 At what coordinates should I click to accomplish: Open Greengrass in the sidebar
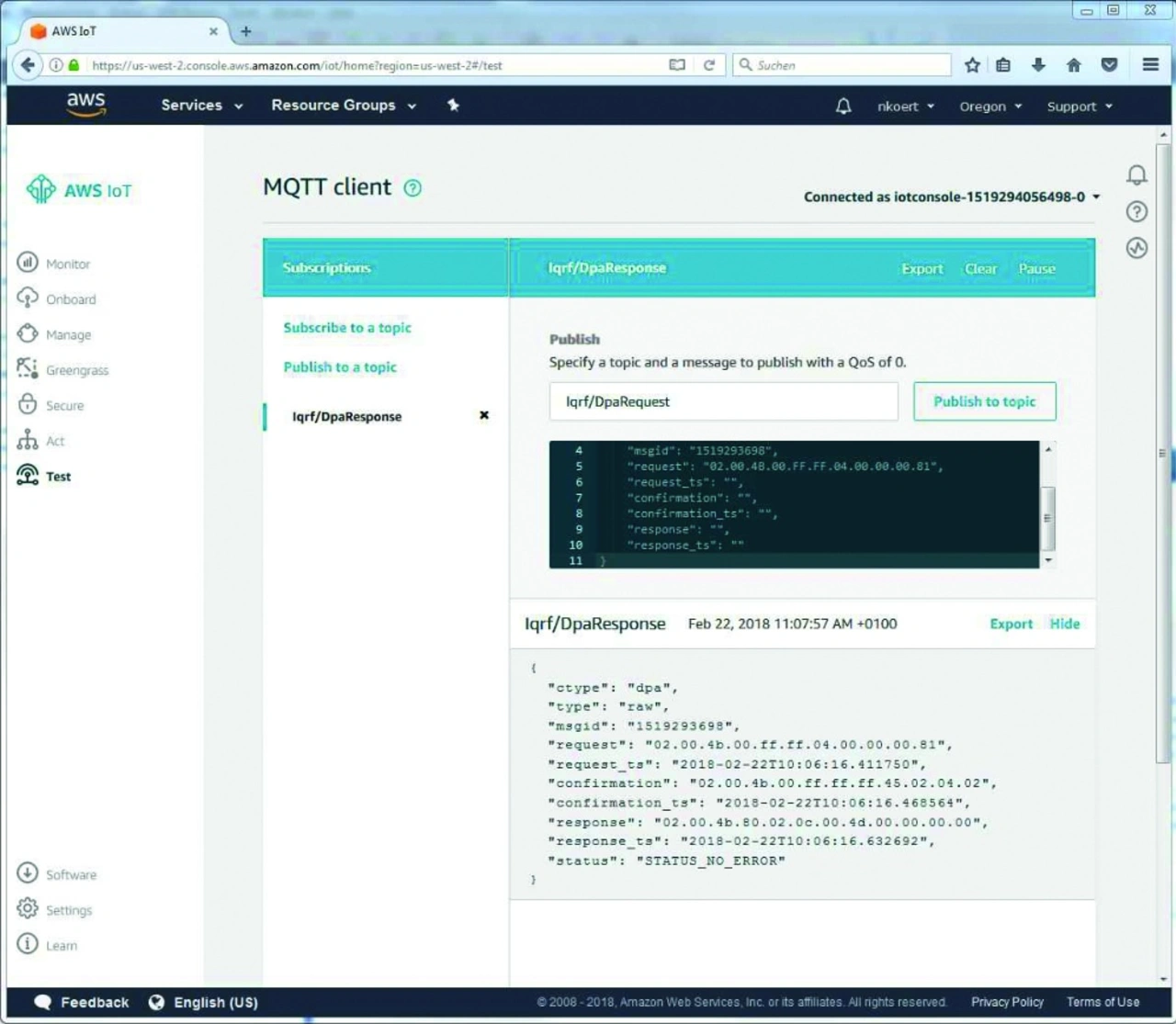(62, 370)
